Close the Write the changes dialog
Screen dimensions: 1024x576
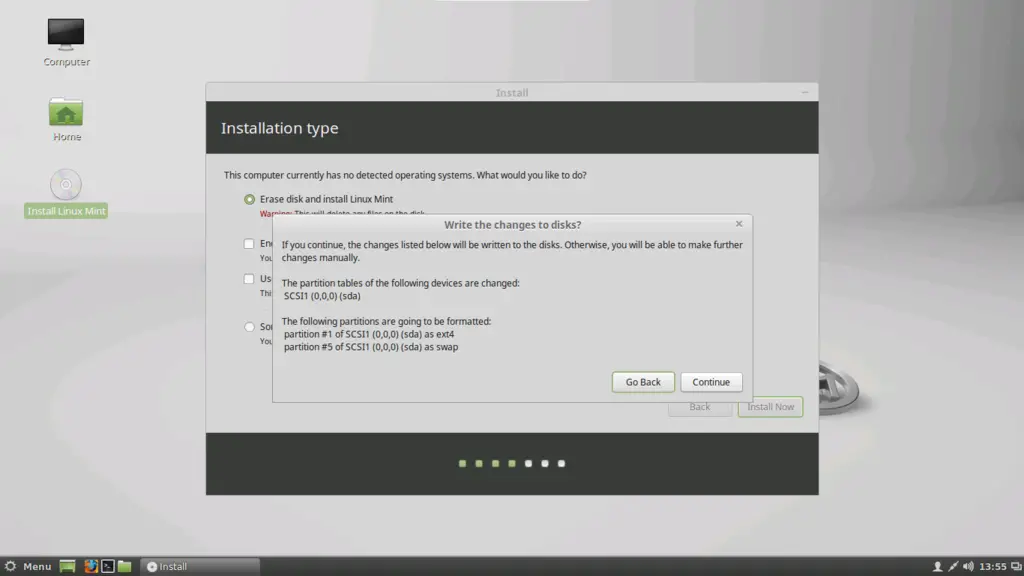tap(739, 224)
